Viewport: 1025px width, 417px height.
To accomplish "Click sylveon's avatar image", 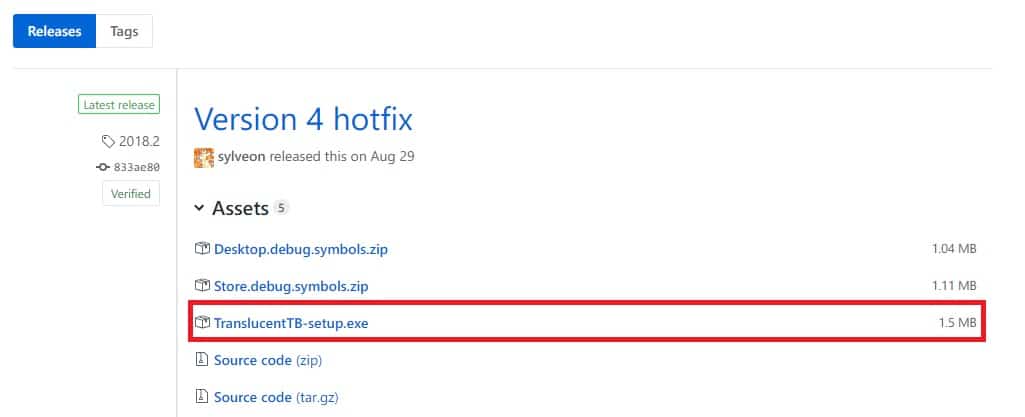I will [204, 158].
